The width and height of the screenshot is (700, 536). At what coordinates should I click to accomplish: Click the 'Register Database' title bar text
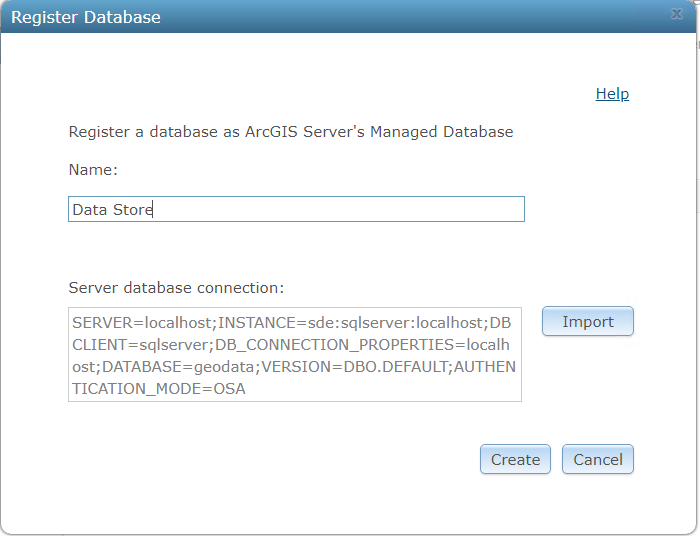click(86, 17)
